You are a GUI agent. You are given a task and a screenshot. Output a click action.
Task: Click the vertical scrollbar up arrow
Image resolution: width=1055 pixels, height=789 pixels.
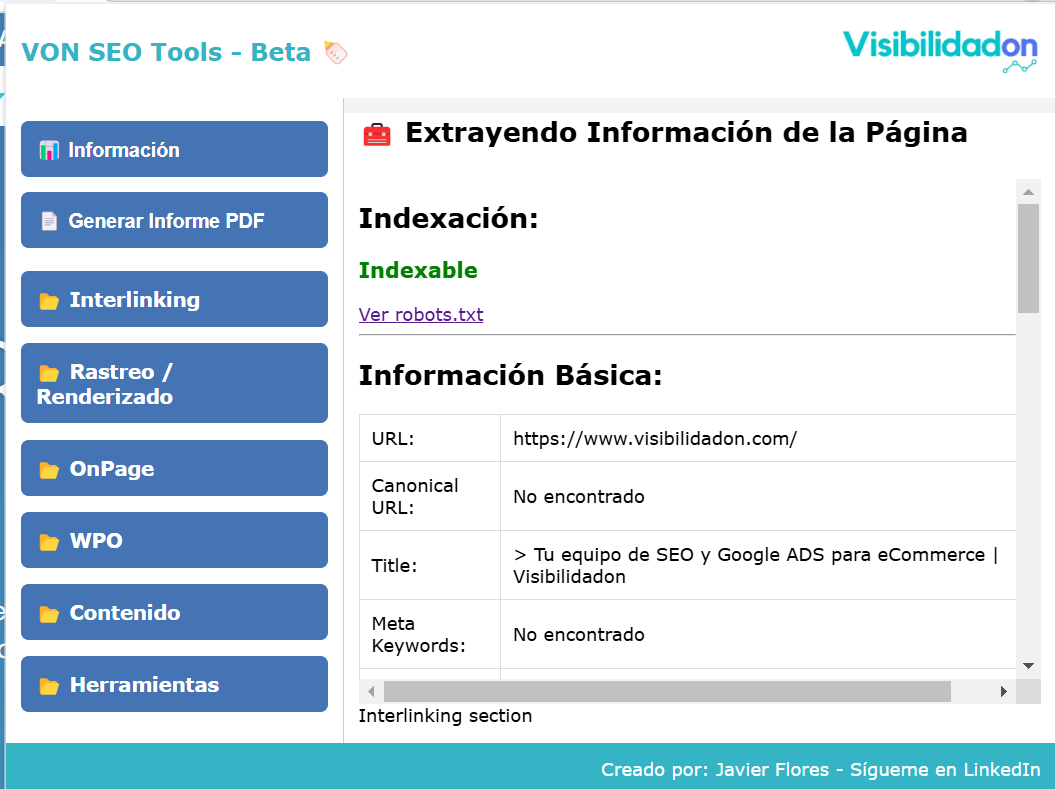(1028, 192)
